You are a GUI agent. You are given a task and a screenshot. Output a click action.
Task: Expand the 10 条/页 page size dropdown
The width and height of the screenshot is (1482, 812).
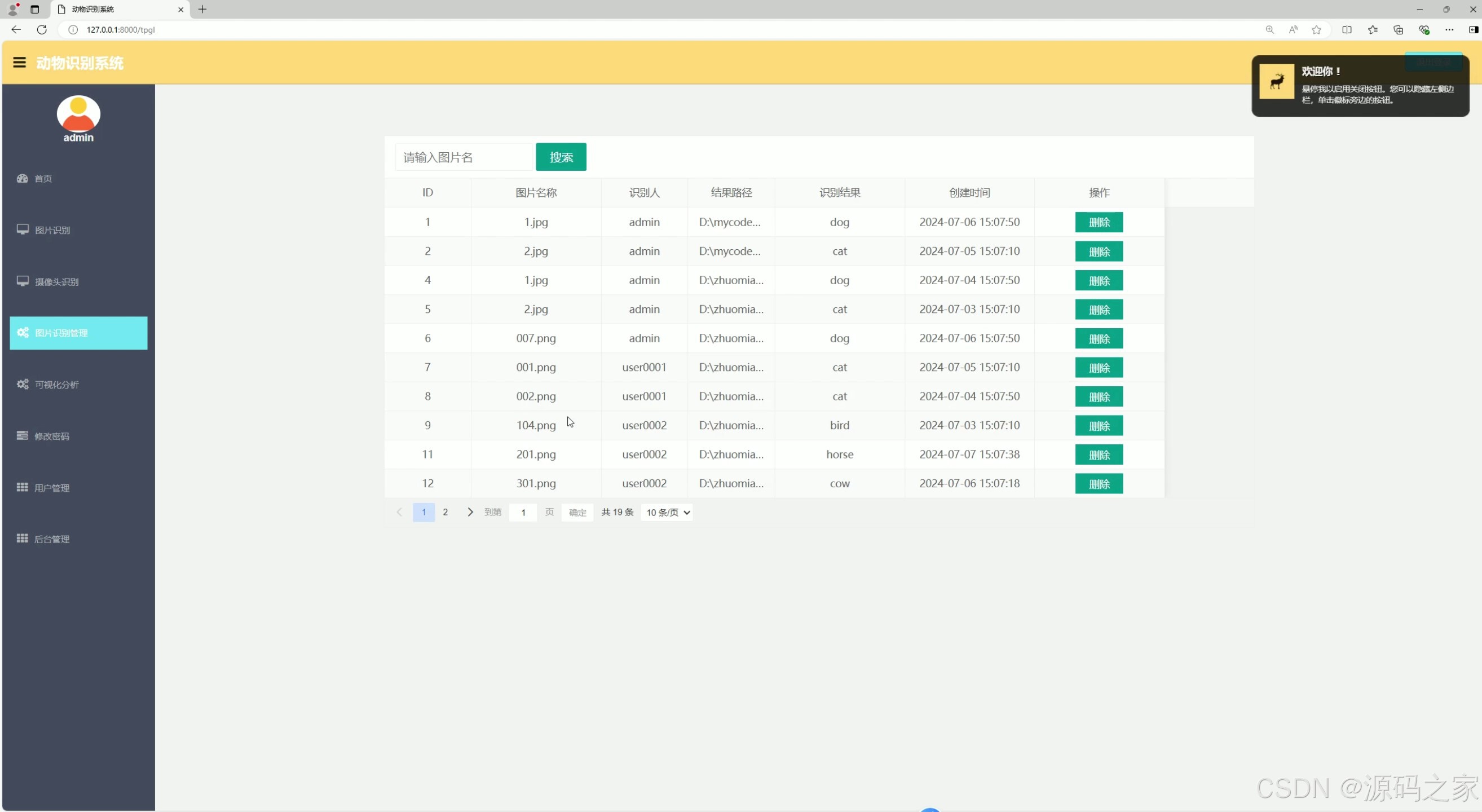(x=667, y=513)
